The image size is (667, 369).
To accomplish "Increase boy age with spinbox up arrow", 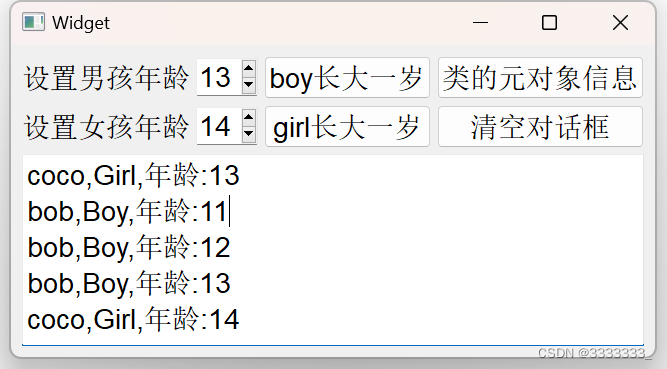I will coord(249,68).
